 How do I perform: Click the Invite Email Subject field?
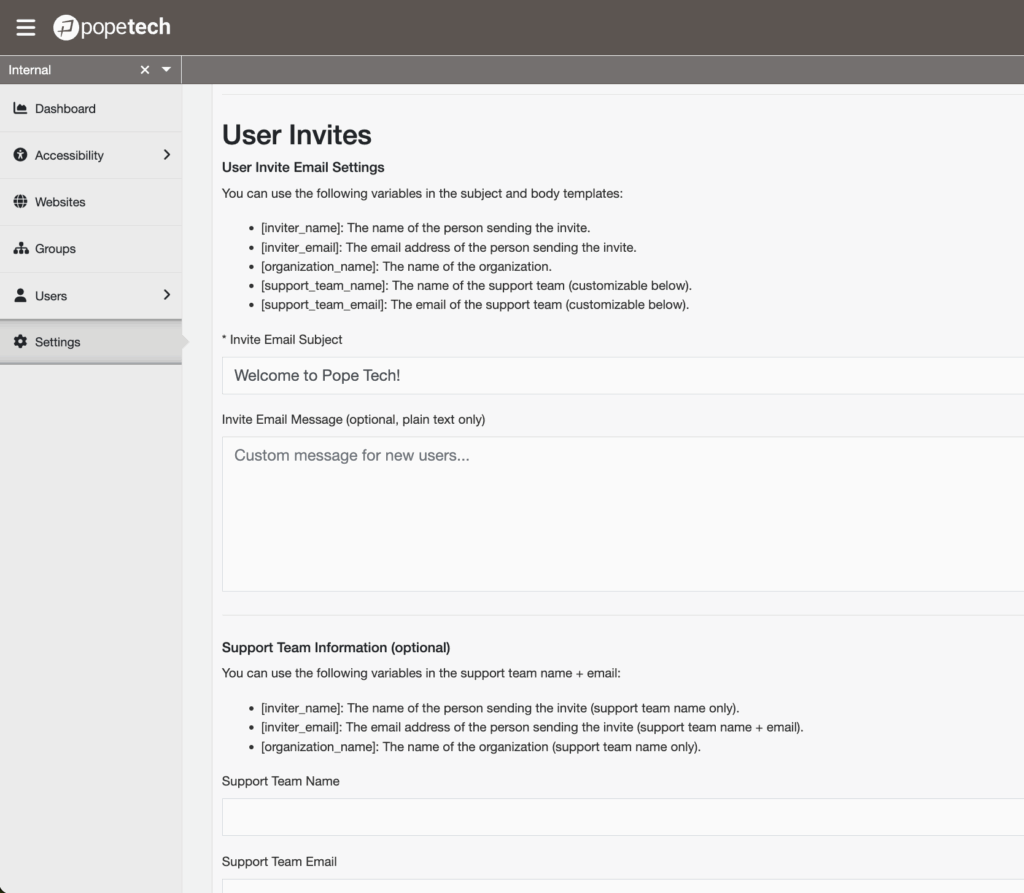tap(622, 376)
